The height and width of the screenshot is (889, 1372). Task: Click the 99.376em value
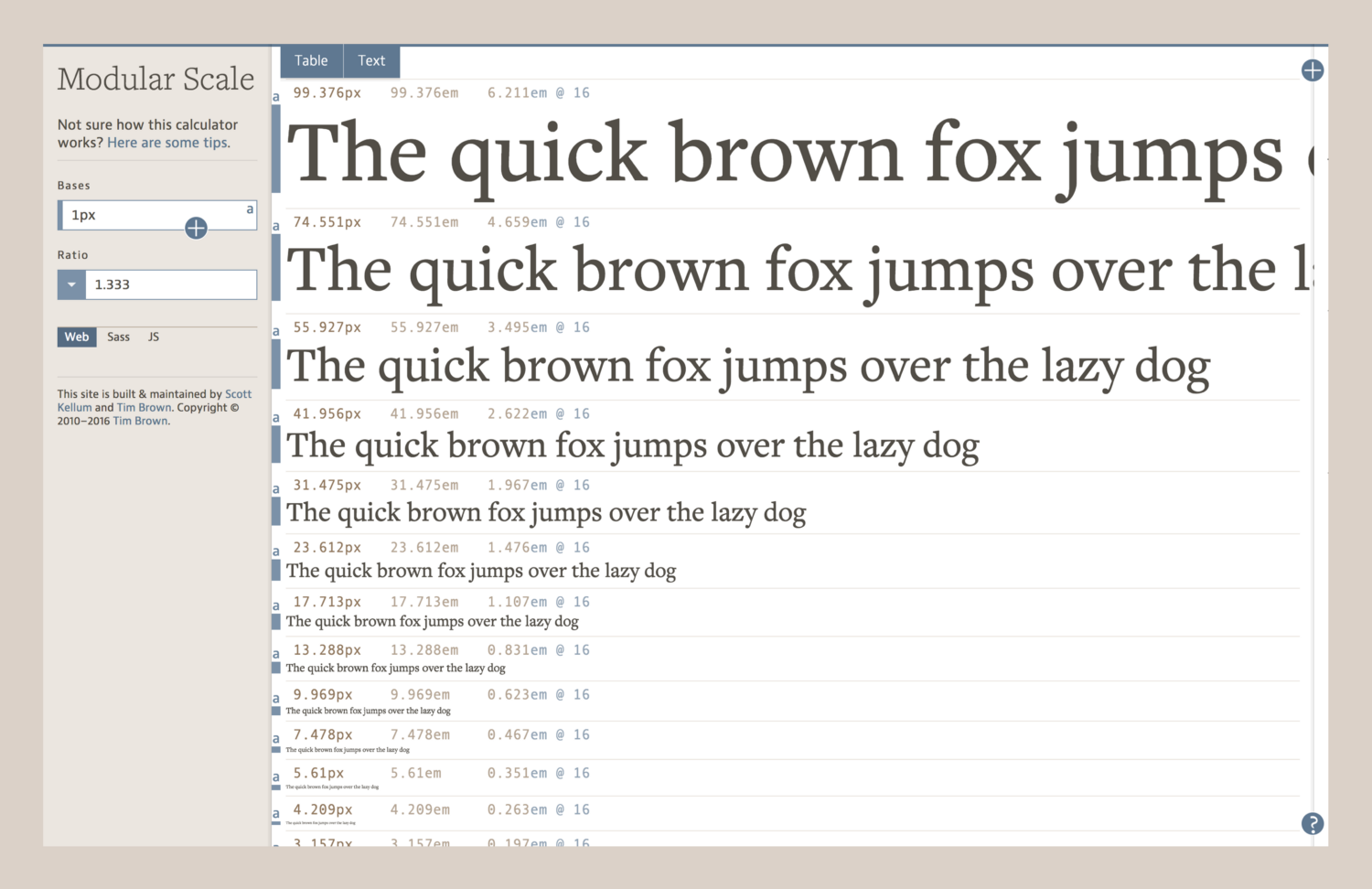pyautogui.click(x=424, y=93)
